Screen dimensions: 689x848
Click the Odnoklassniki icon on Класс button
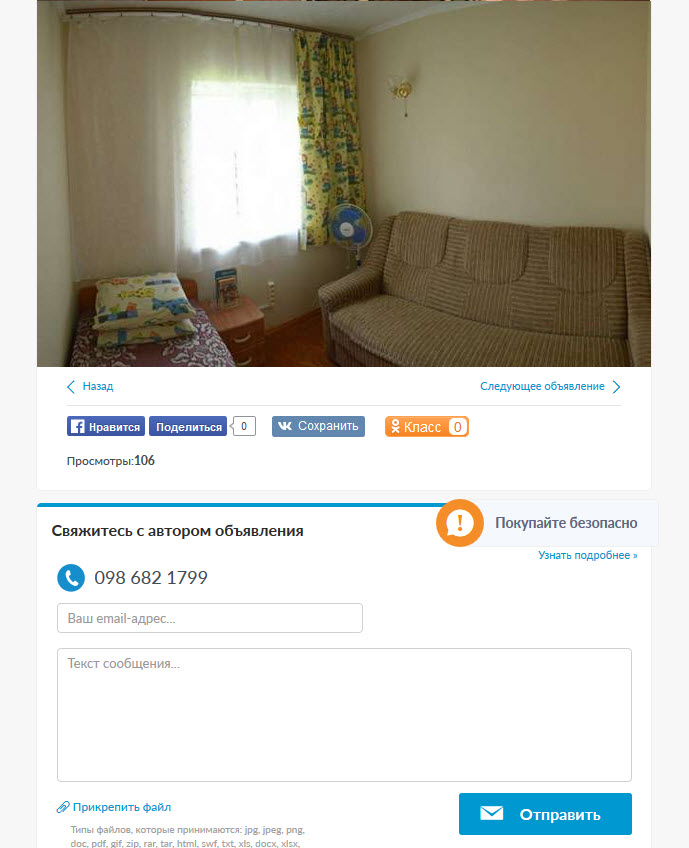point(395,427)
